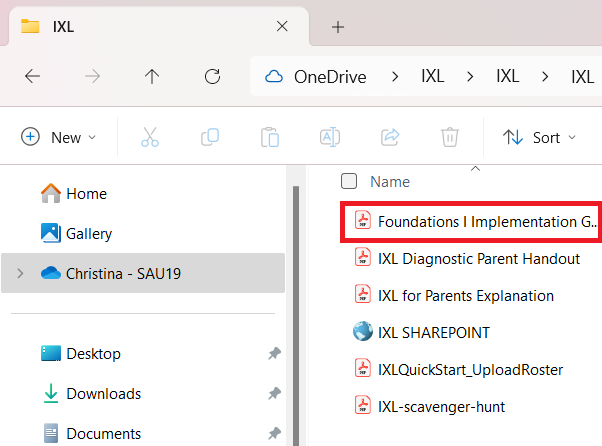Click the Share icon in toolbar

(390, 137)
